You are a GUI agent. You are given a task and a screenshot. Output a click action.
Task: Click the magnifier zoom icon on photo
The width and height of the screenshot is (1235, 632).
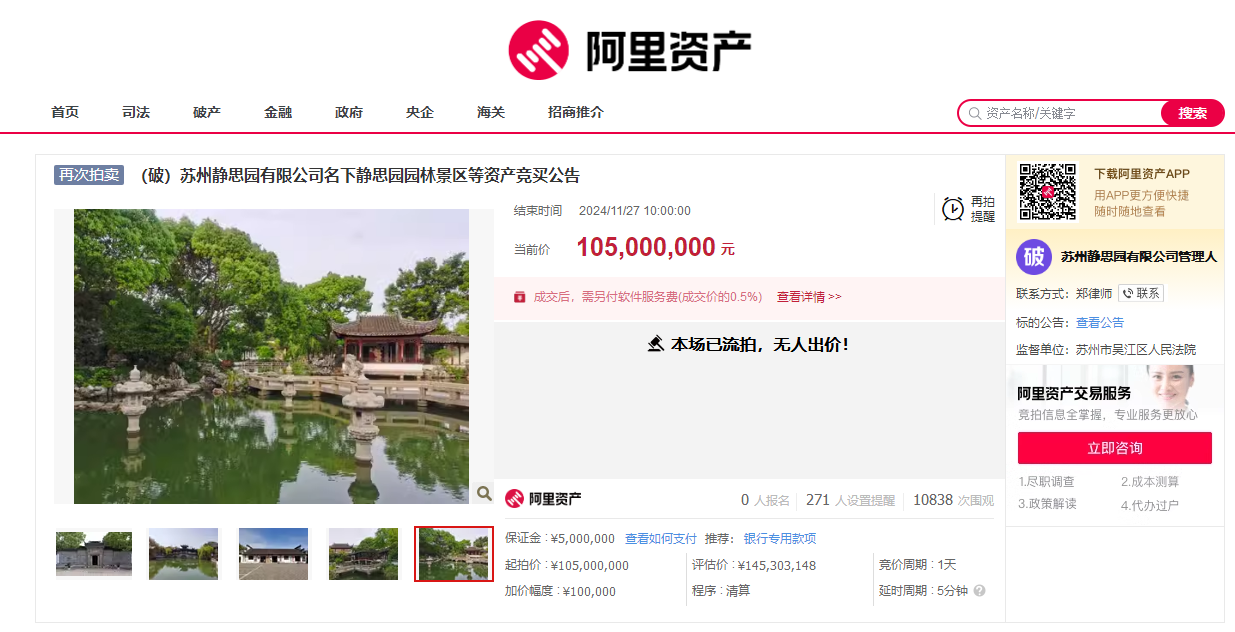pyautogui.click(x=484, y=493)
